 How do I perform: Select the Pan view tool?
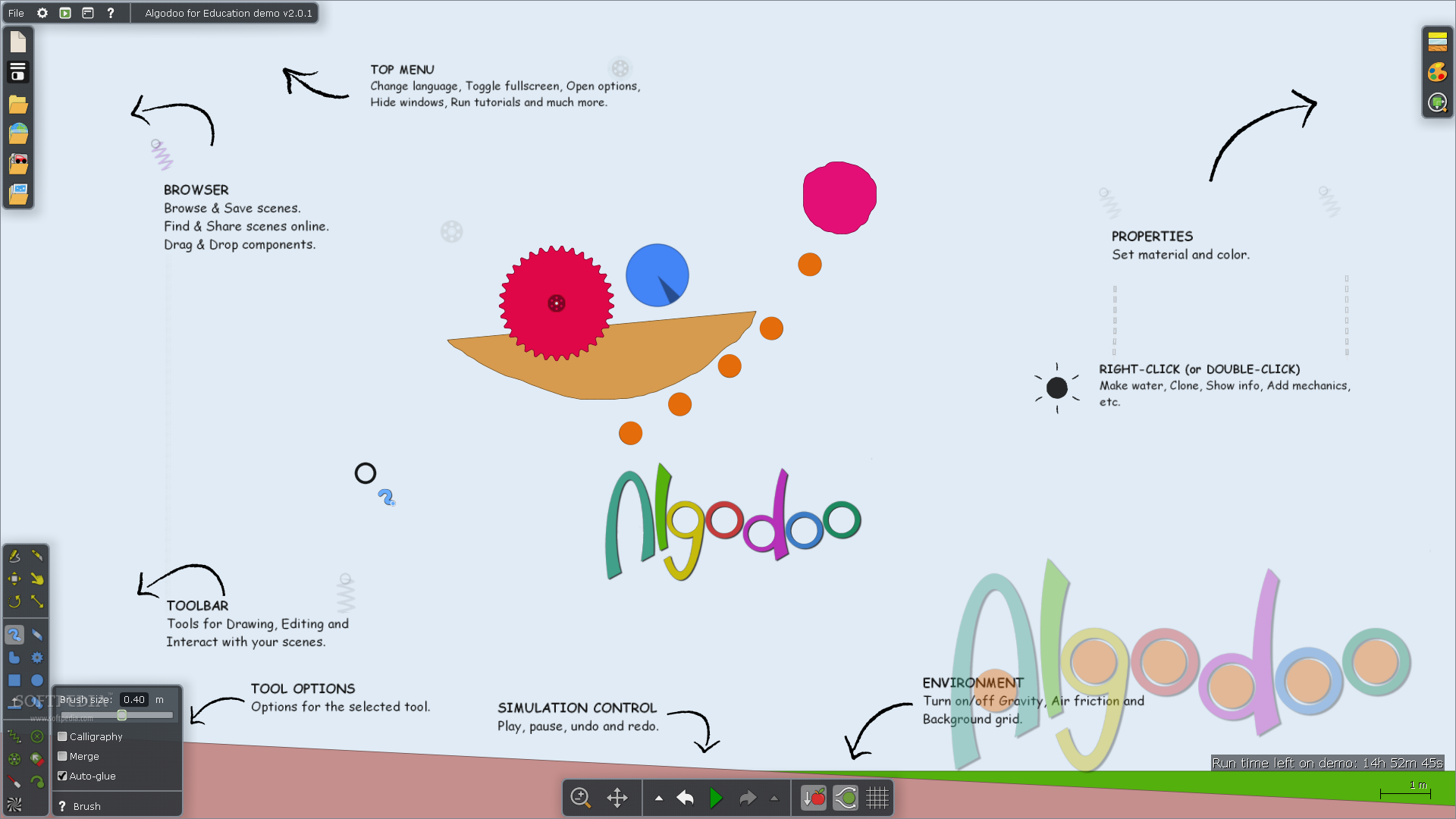(x=617, y=798)
